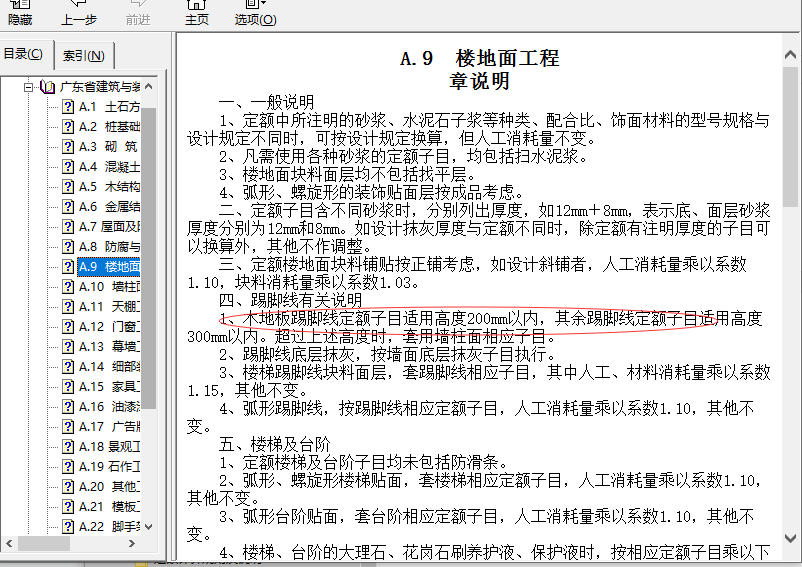The image size is (802, 567).
Task: Open the A.4 混凝土 chapter
Action: click(x=109, y=167)
